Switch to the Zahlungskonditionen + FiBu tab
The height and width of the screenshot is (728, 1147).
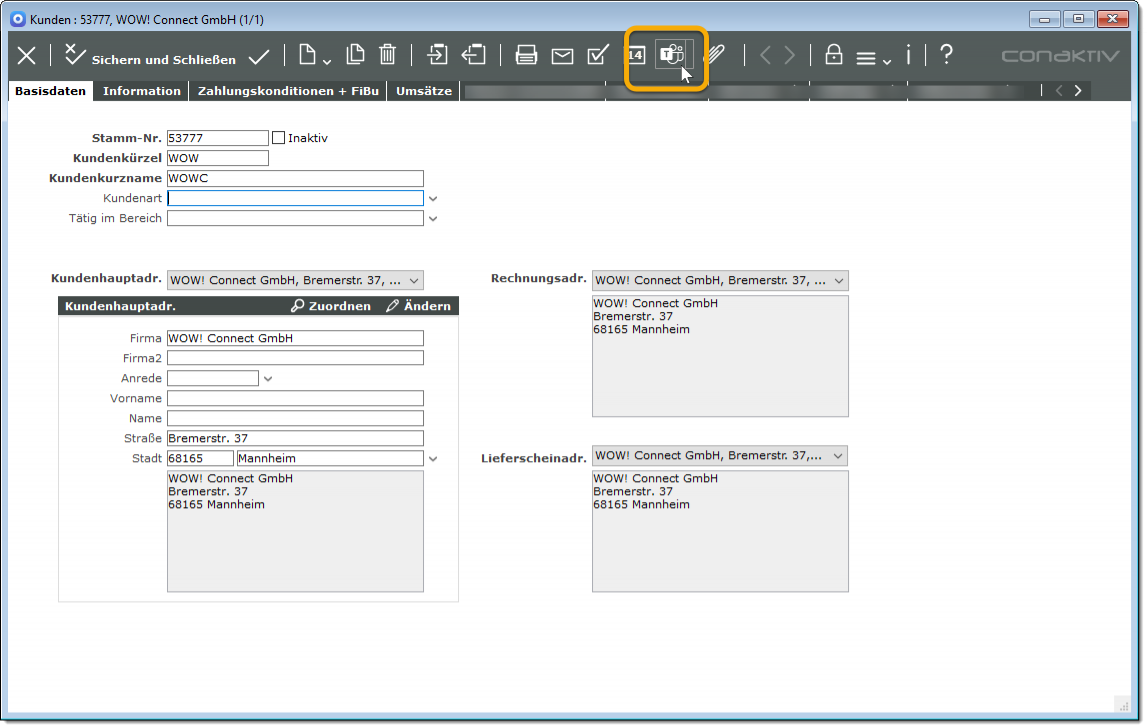[x=287, y=91]
